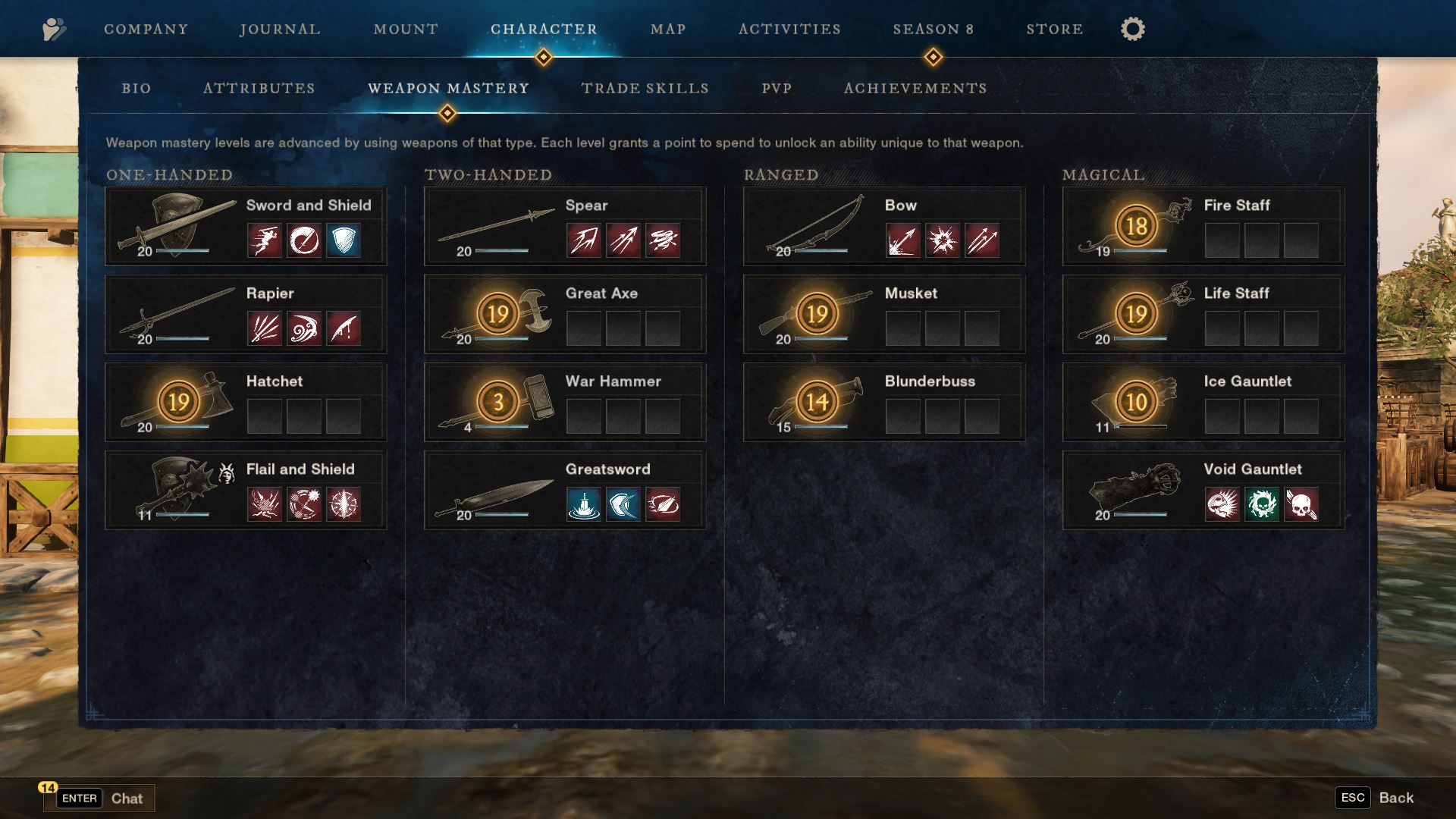The image size is (1456, 819).
Task: Open the Hatchet mastery card
Action: click(x=246, y=402)
